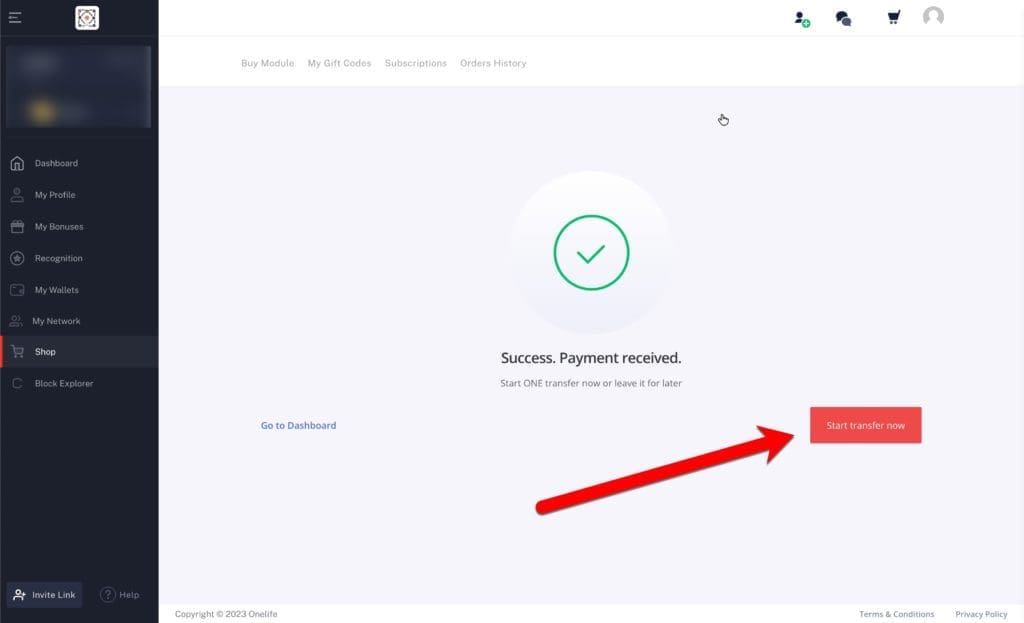Navigate to My Network in sidebar

[56, 321]
